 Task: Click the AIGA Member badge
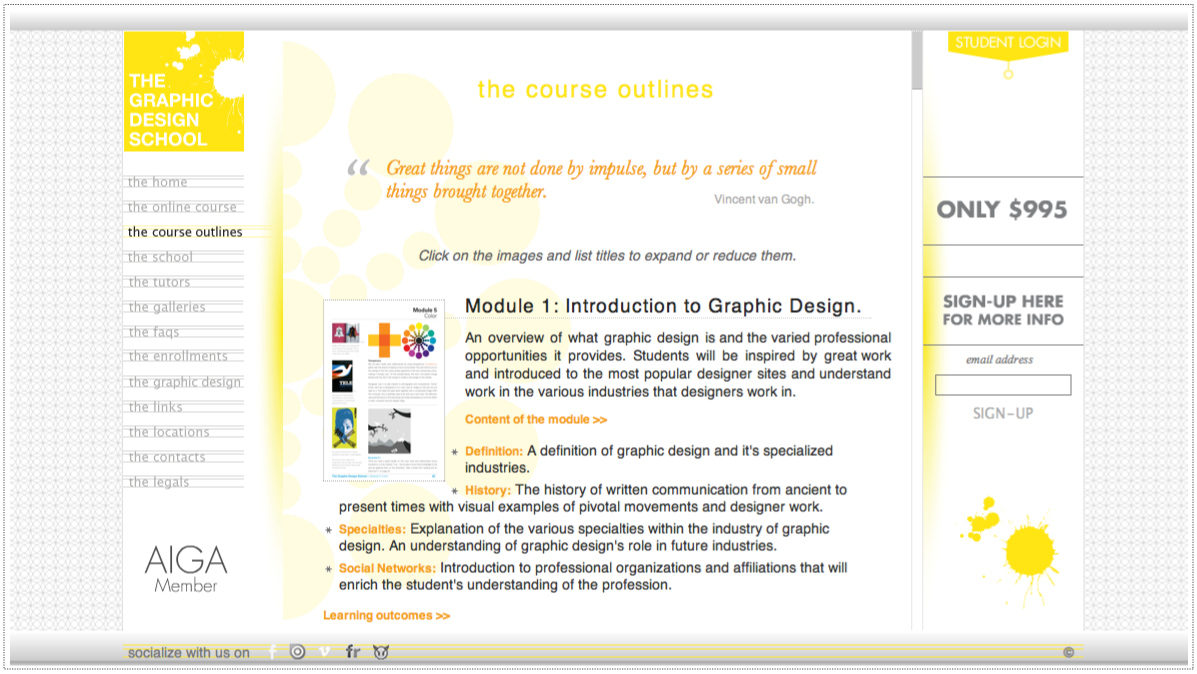pyautogui.click(x=186, y=569)
